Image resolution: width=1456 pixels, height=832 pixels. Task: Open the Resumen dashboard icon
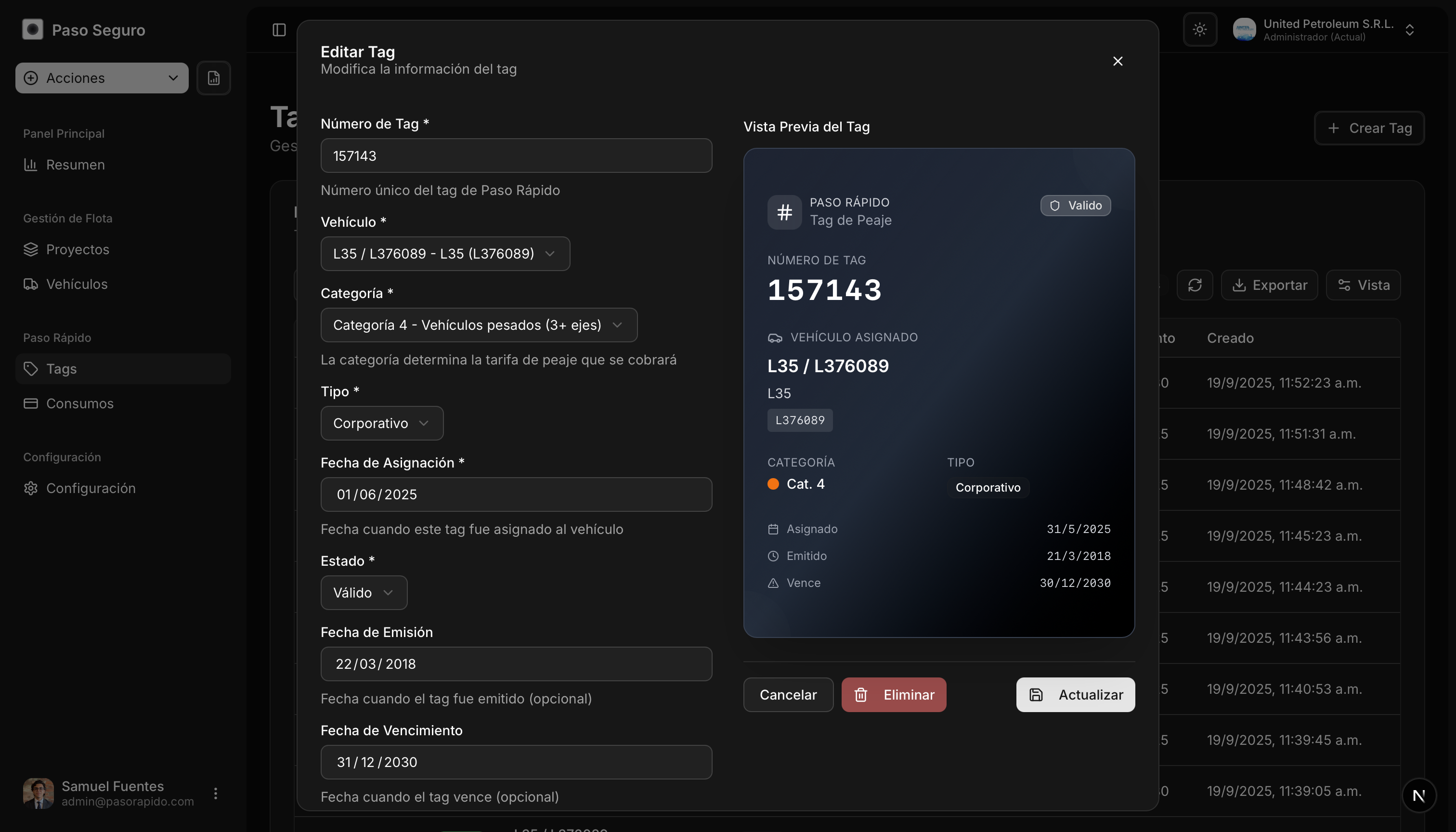pos(31,165)
